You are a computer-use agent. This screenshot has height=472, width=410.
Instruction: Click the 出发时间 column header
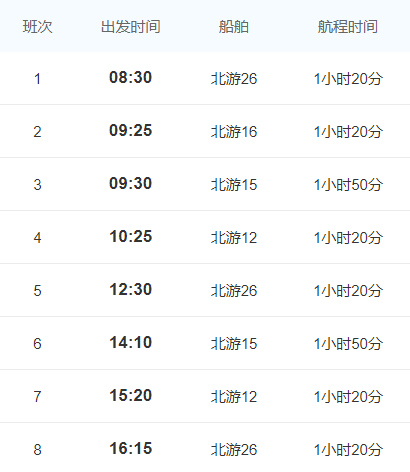tap(131, 27)
